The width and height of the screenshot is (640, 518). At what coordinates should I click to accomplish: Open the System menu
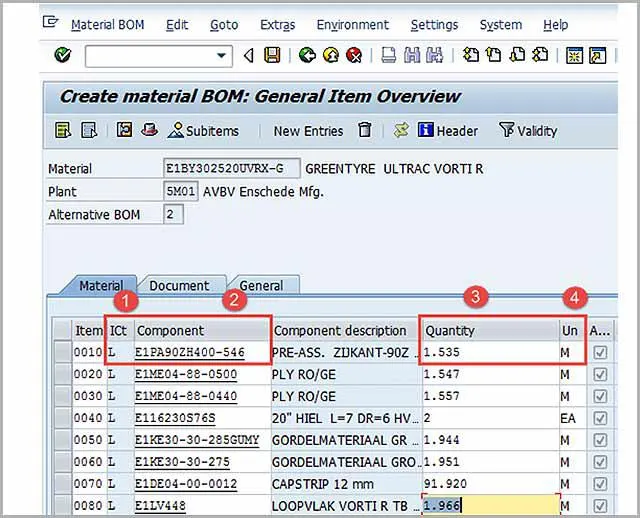pyautogui.click(x=501, y=25)
